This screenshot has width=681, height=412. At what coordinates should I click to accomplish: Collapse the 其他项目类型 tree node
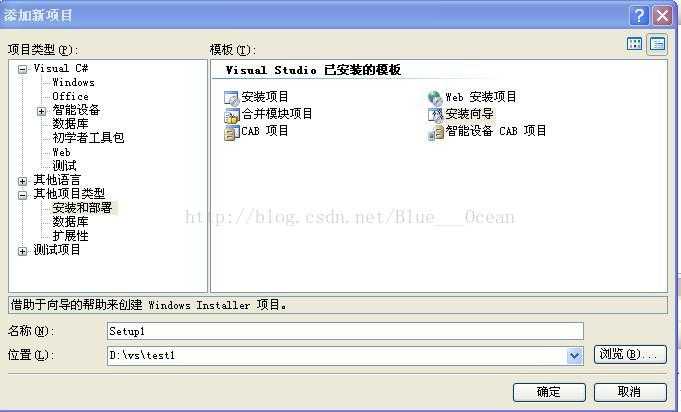23,195
